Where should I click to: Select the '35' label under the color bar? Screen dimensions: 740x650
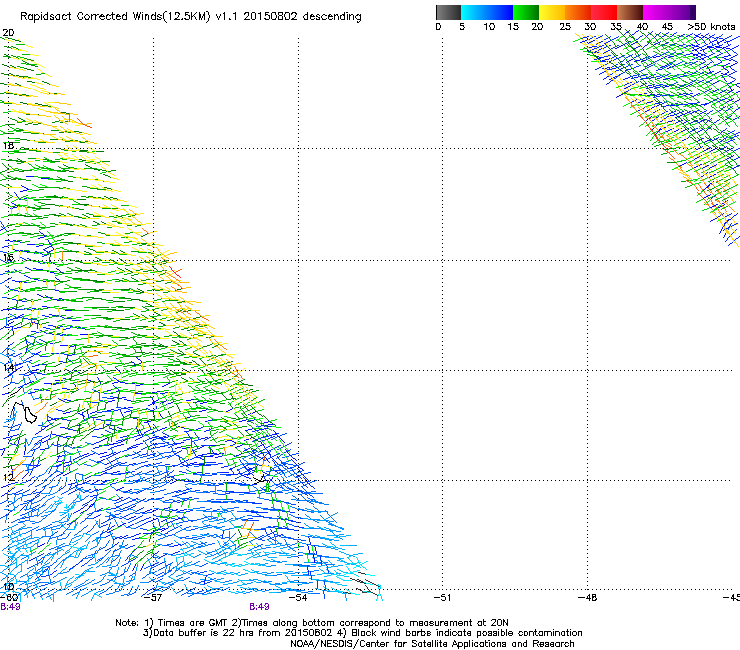click(x=616, y=27)
